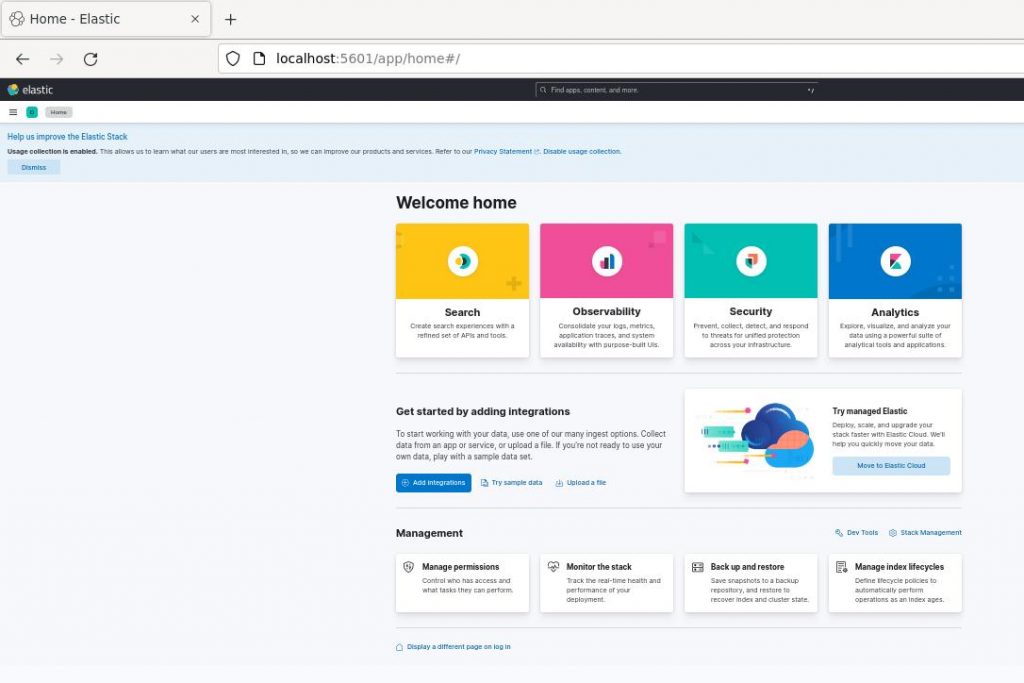Screen dimensions: 1024x683
Task: Click Get started by adding integrations heading
Action: point(483,411)
